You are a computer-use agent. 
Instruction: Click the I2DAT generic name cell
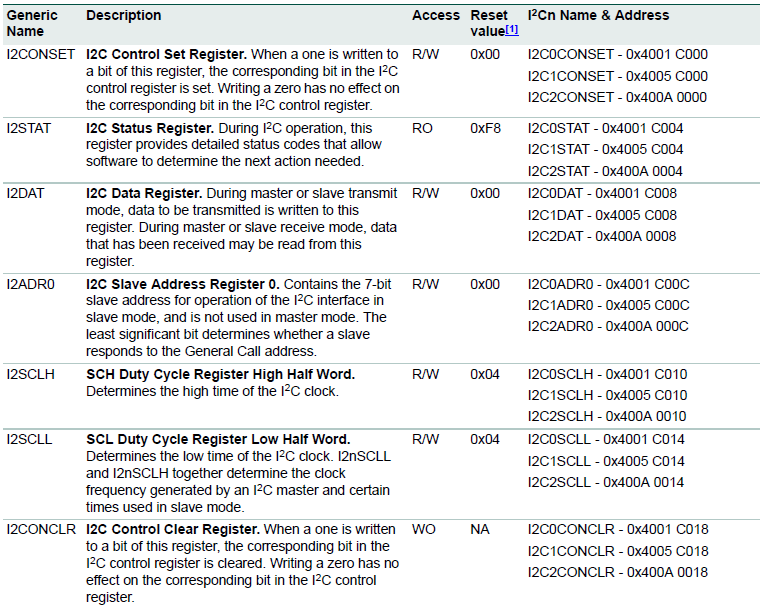pos(28,193)
